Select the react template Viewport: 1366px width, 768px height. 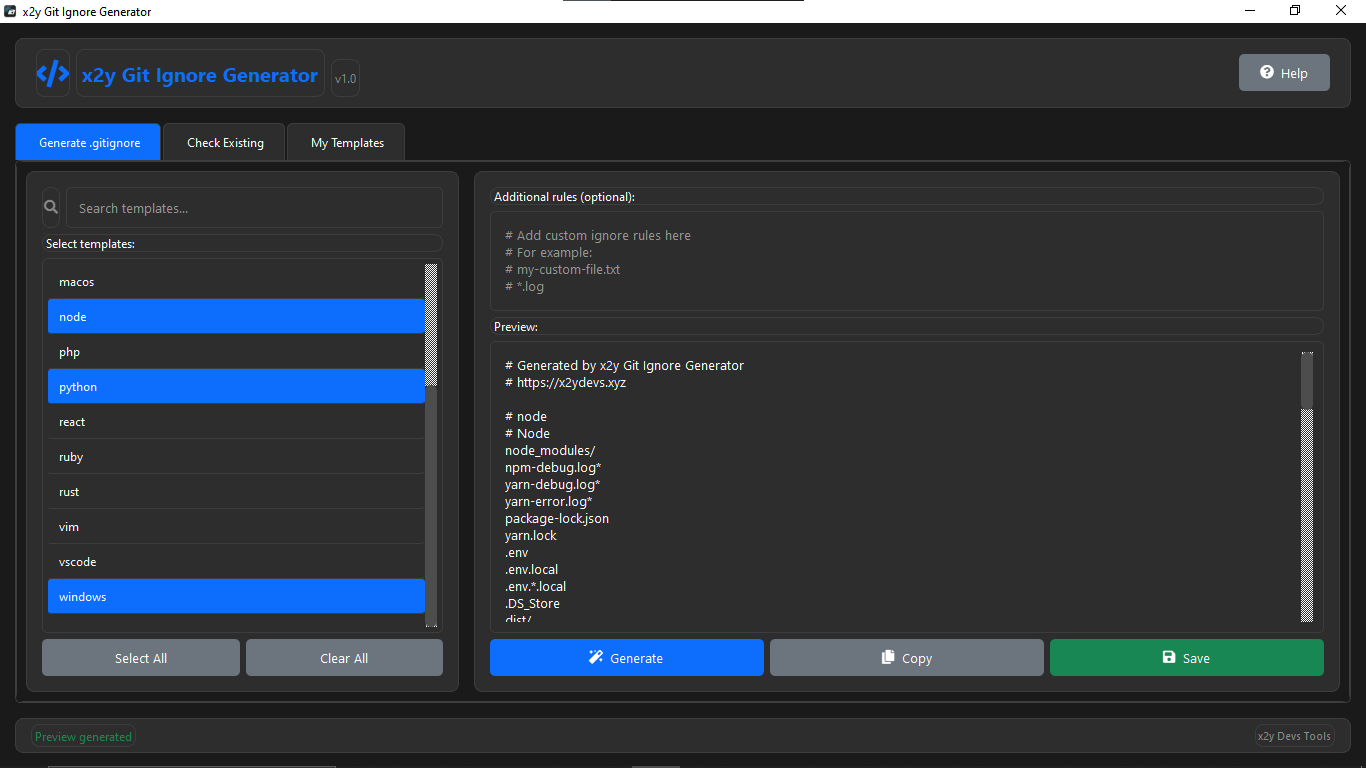(x=235, y=421)
